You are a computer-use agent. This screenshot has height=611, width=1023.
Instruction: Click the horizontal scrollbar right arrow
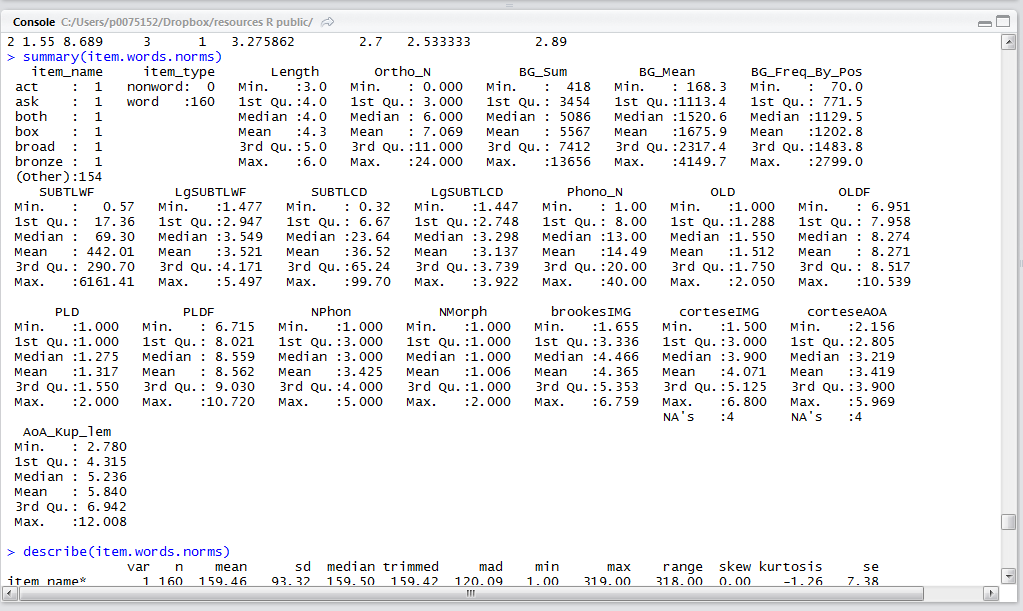tap(994, 593)
